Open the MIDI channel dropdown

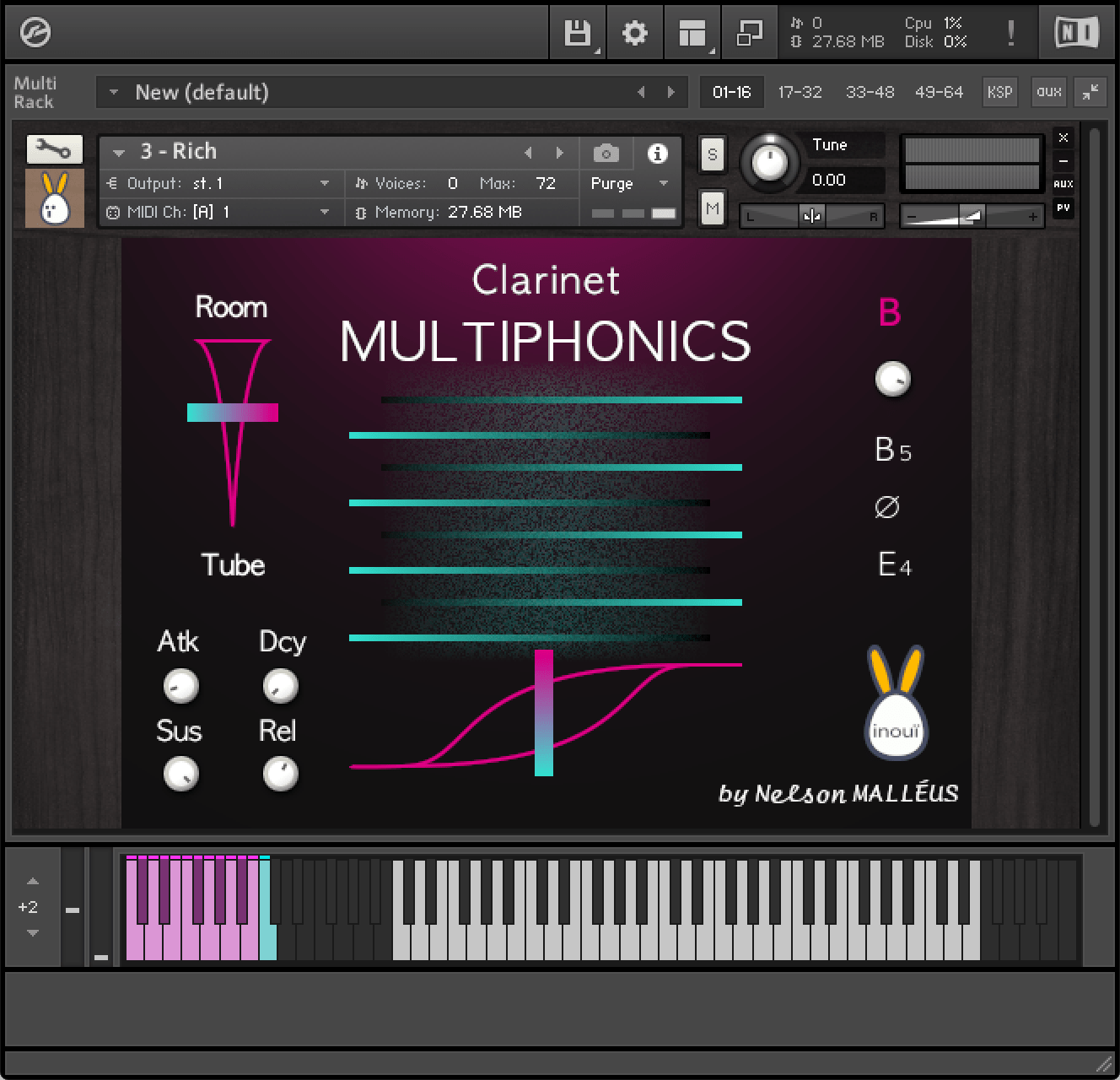pos(325,213)
